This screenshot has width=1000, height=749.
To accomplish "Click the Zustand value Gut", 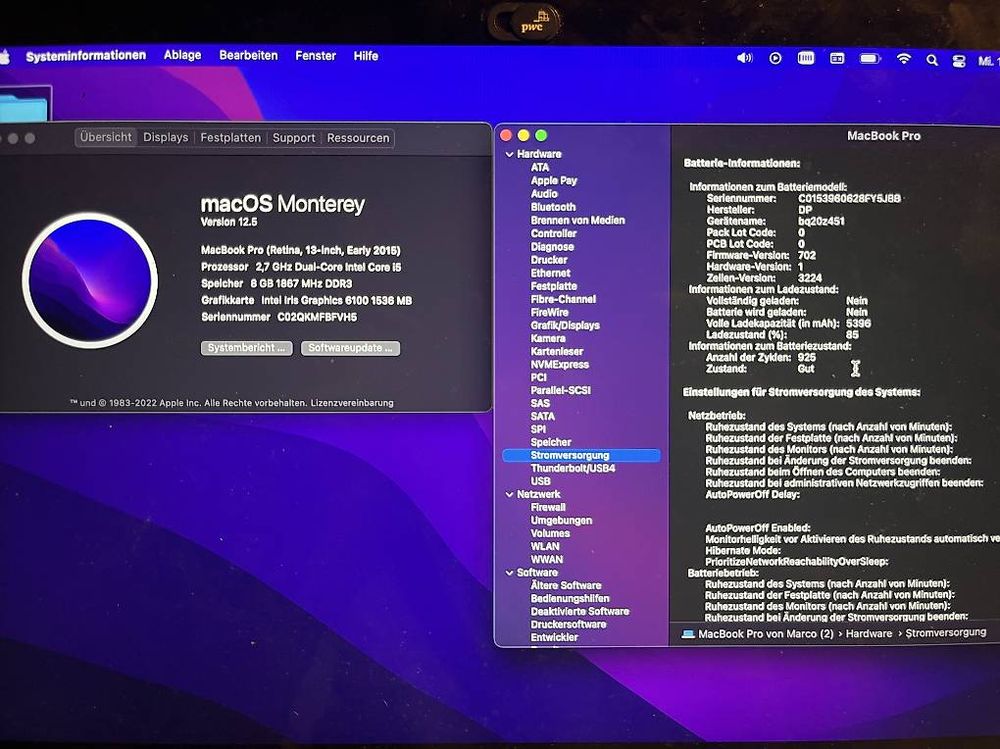I will (805, 369).
